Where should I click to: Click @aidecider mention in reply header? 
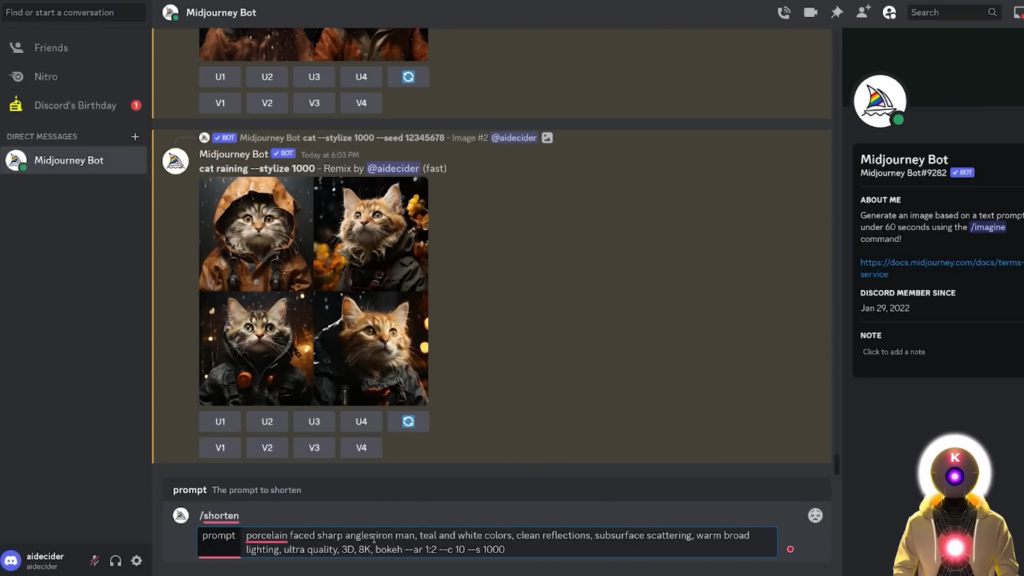[514, 138]
